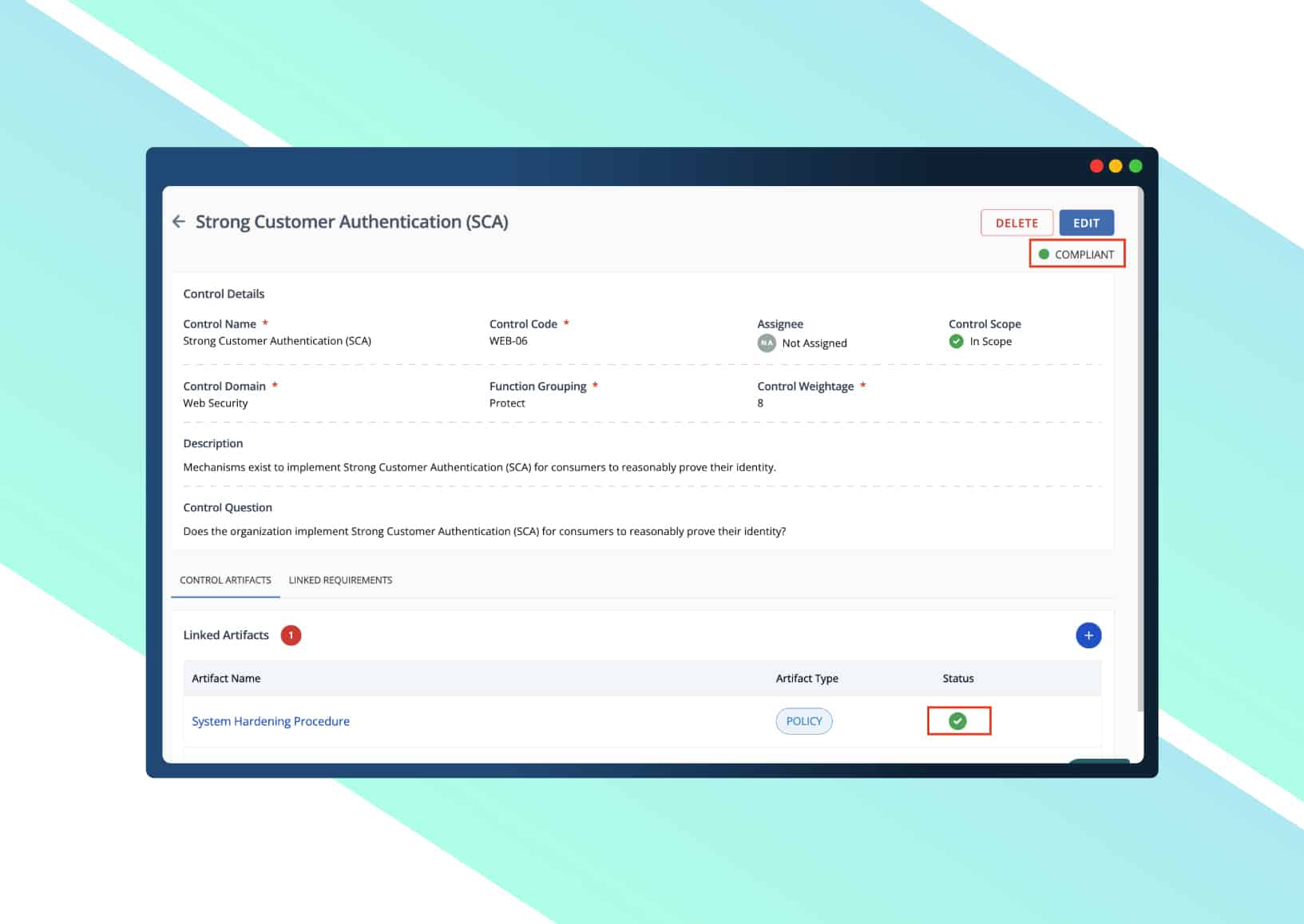
Task: Click the COMPLIANT status label
Action: click(1084, 255)
